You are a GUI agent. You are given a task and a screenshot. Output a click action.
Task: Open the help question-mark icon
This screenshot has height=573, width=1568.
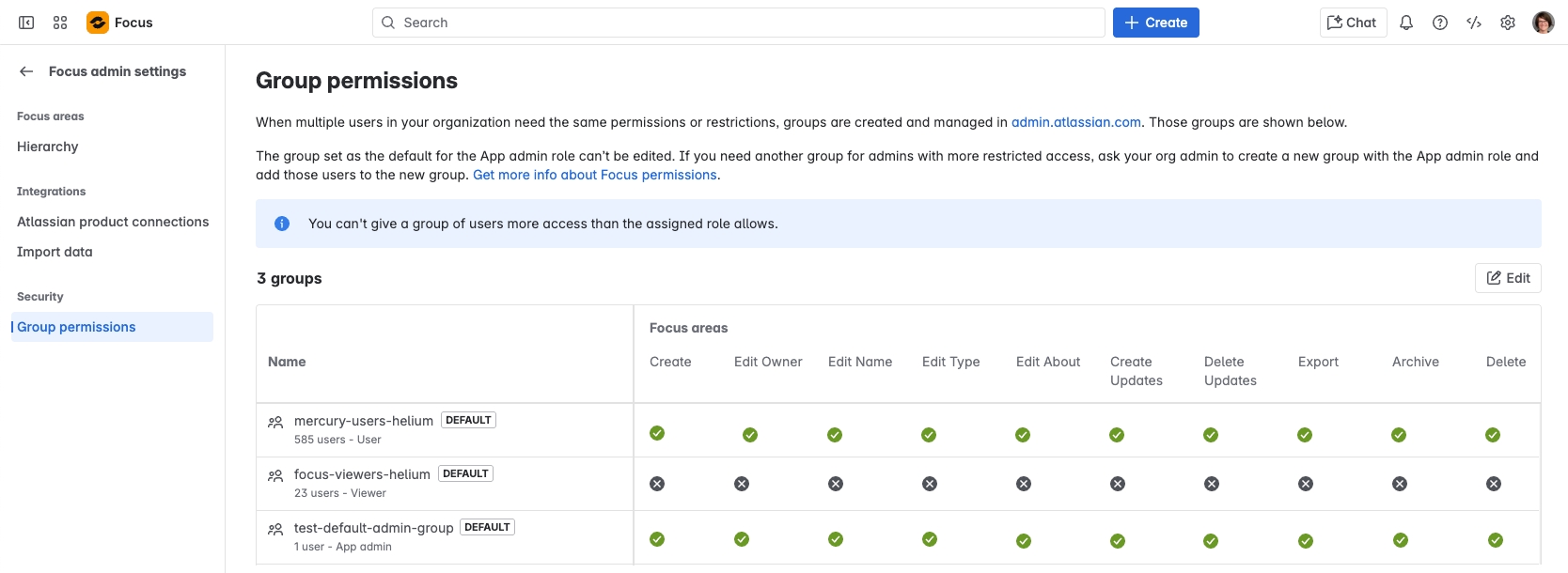coord(1440,23)
